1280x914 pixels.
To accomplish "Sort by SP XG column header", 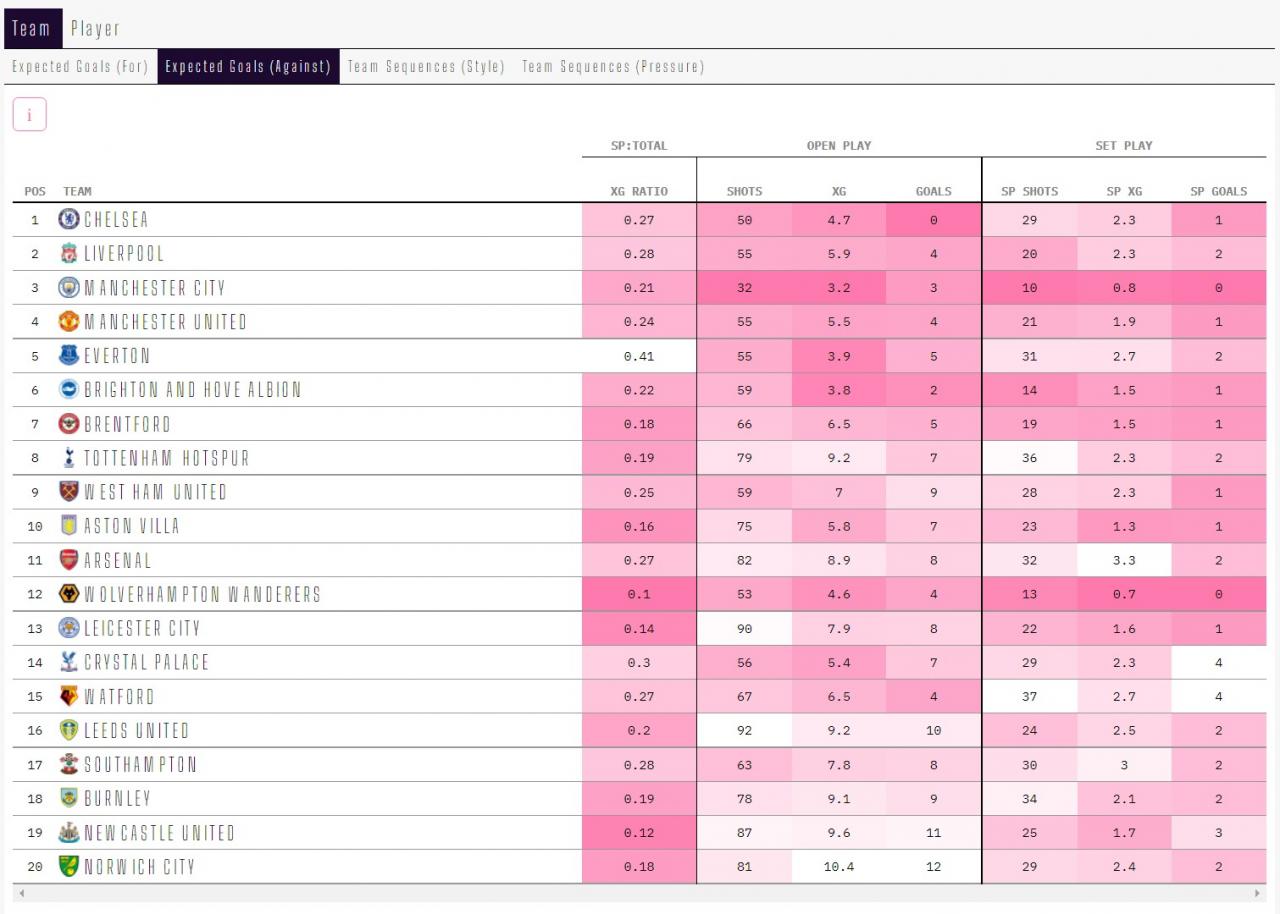I will [x=1124, y=191].
